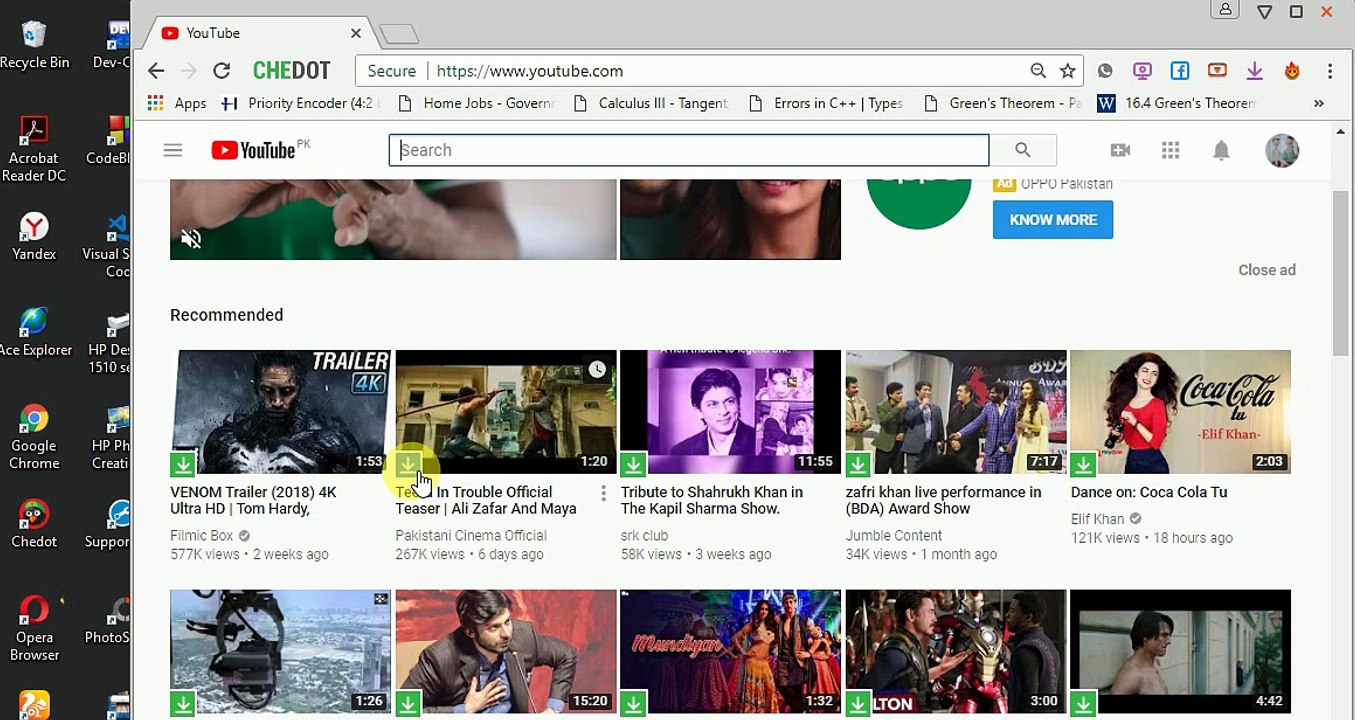Bookmark this page with the star icon

click(x=1068, y=71)
